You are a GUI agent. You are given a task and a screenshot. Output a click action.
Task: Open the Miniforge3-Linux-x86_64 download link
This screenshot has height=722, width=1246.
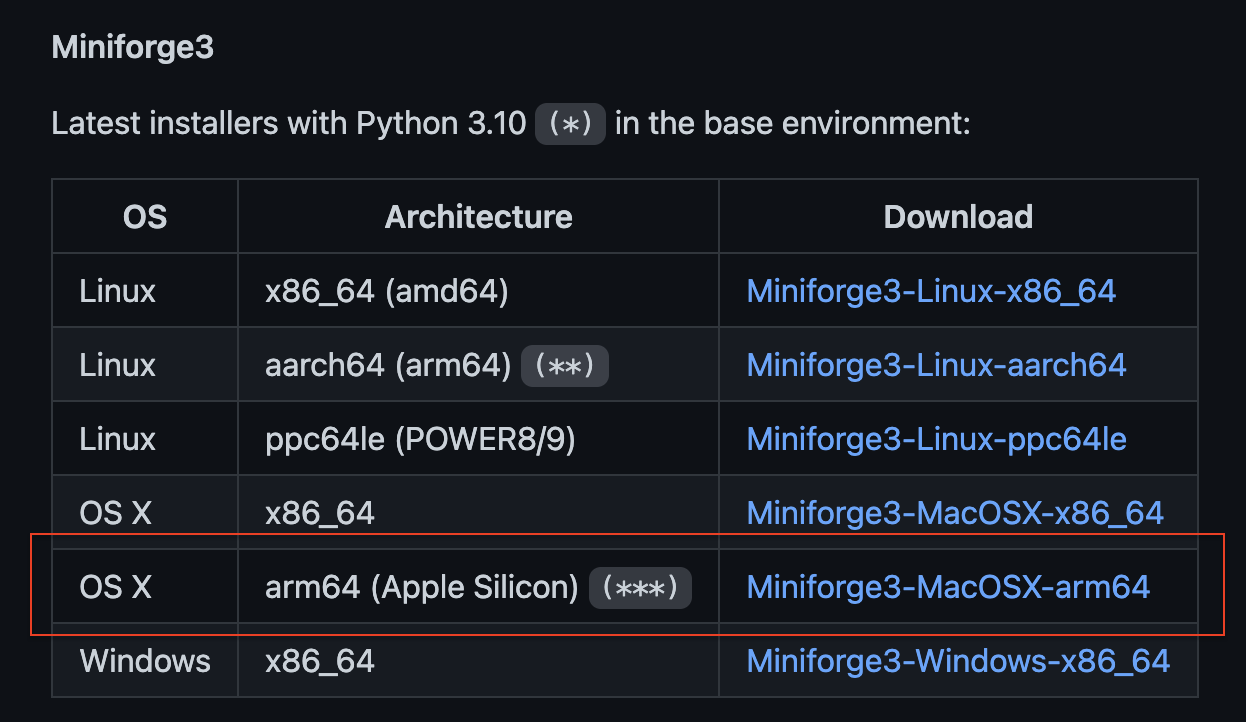click(x=931, y=291)
